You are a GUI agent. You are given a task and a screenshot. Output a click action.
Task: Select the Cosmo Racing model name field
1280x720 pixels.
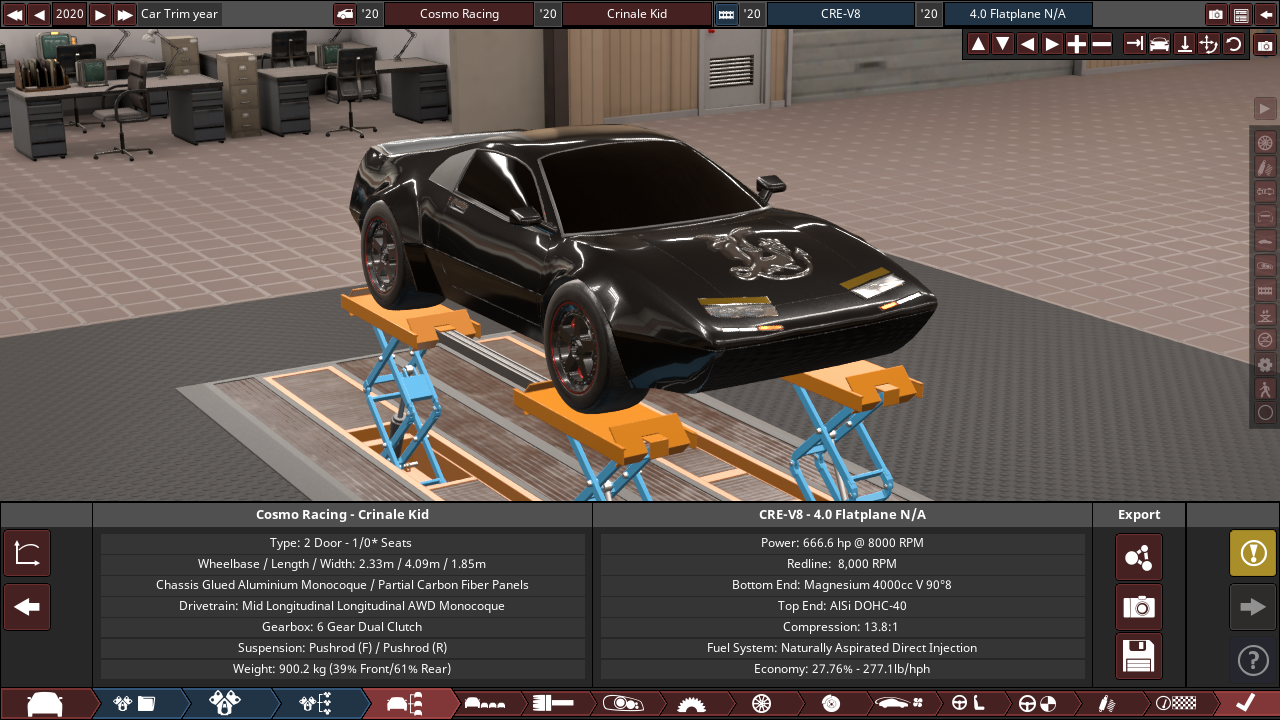[x=459, y=14]
